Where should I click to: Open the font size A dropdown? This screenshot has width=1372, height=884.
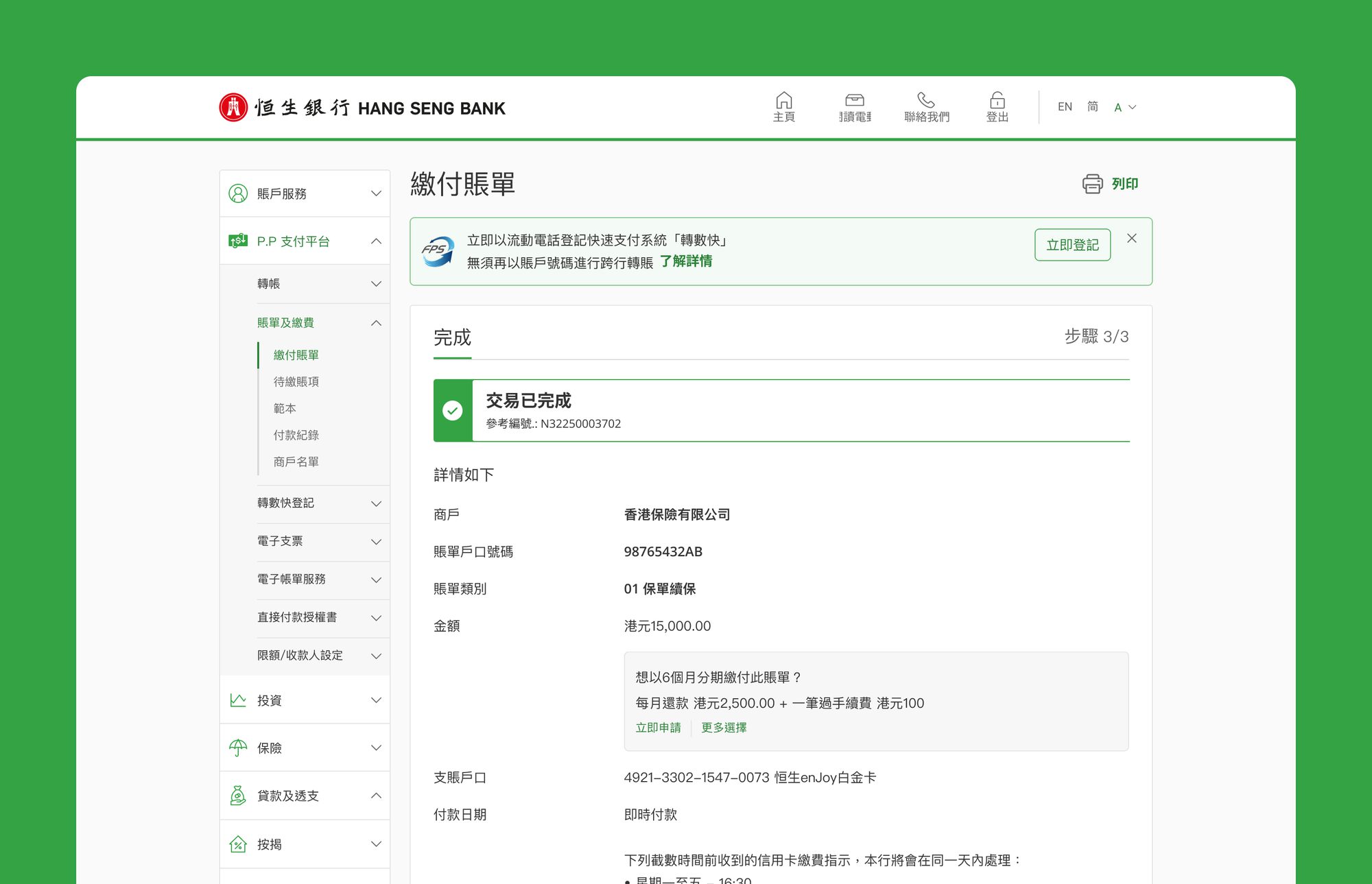tap(1125, 107)
